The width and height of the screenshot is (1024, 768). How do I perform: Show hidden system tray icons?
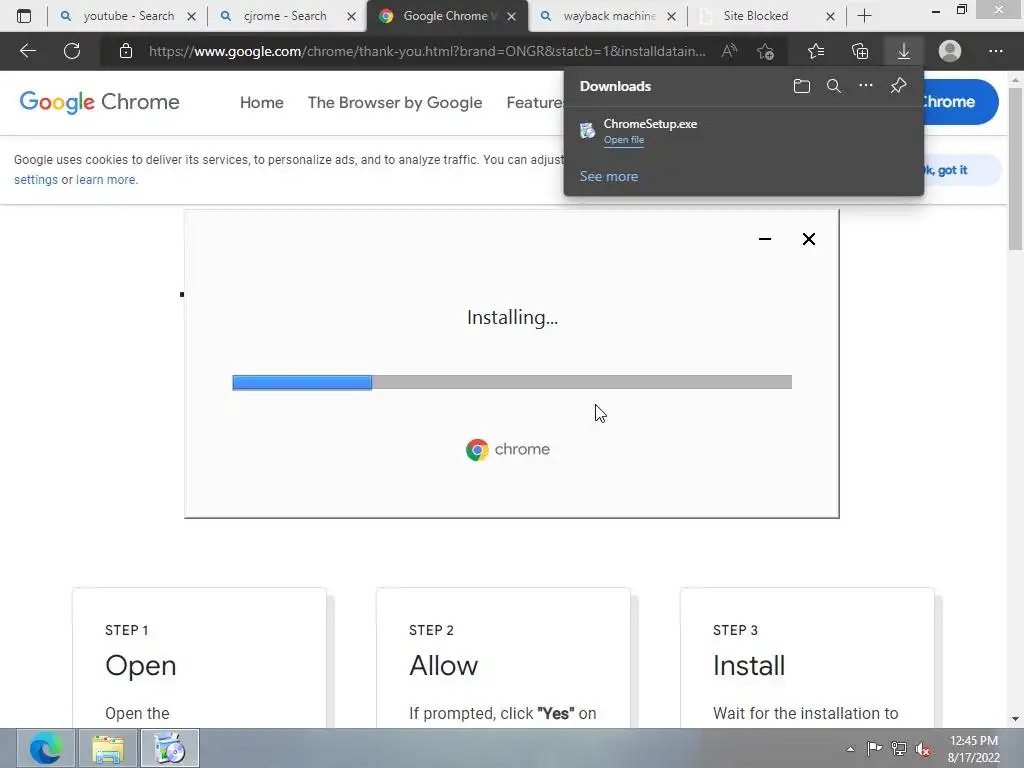[x=850, y=749]
